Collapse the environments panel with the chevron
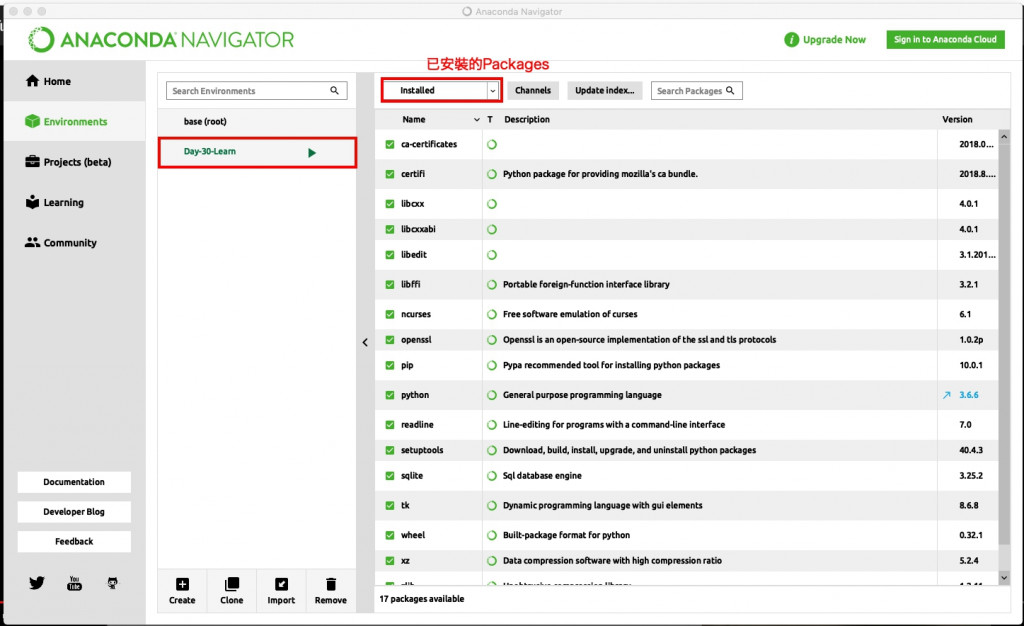This screenshot has width=1024, height=626. point(365,342)
